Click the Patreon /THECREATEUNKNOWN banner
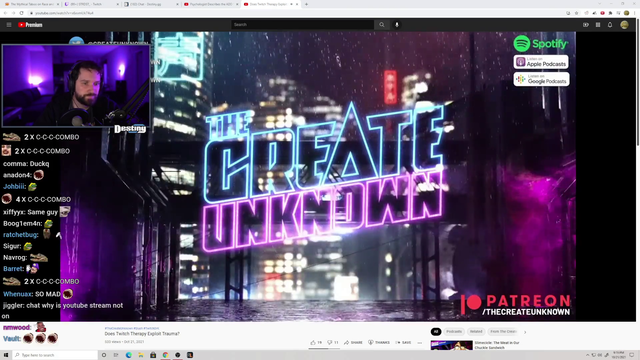The height and width of the screenshot is (360, 640). (516, 305)
